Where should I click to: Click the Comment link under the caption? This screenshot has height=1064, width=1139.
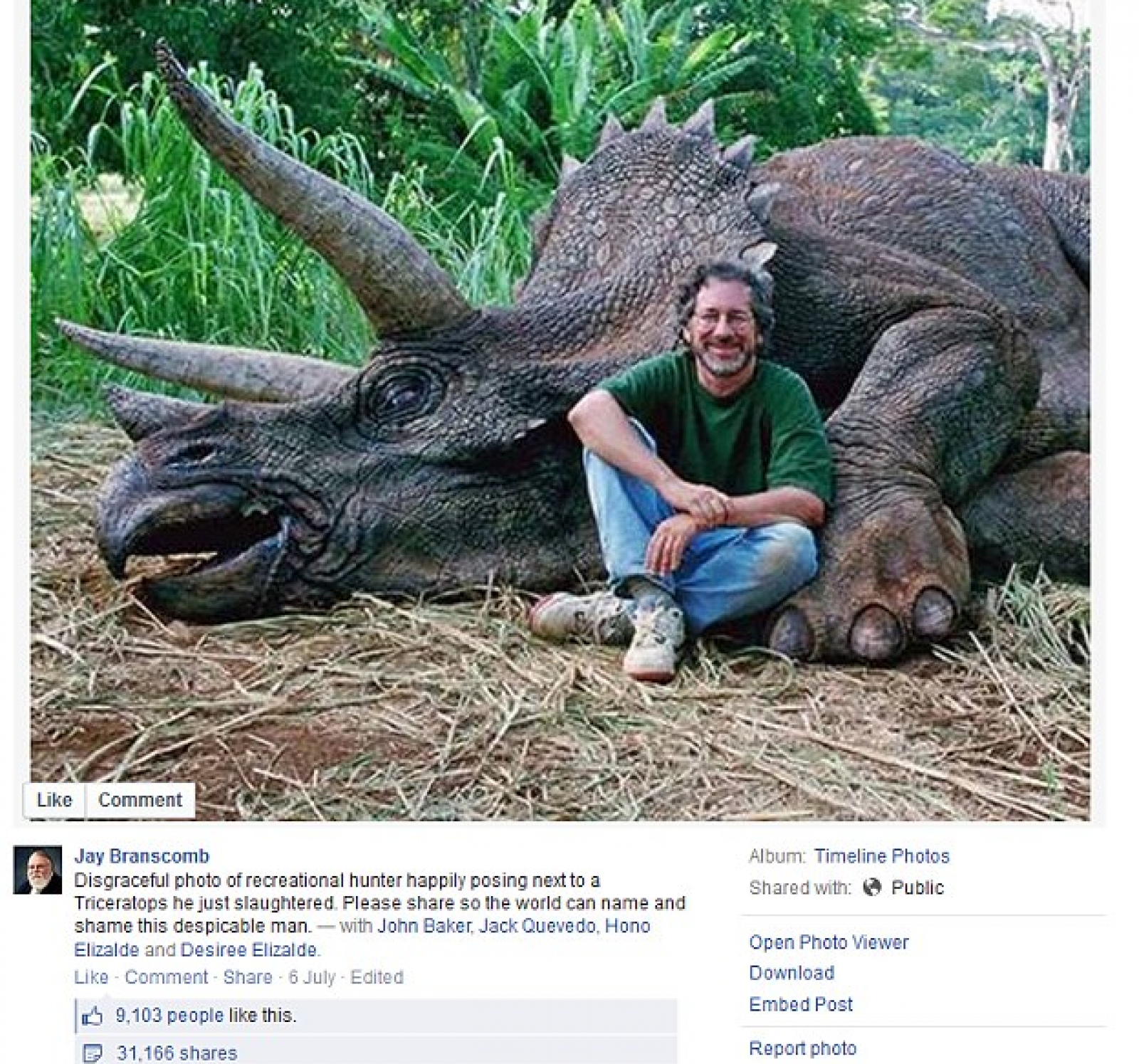click(167, 977)
